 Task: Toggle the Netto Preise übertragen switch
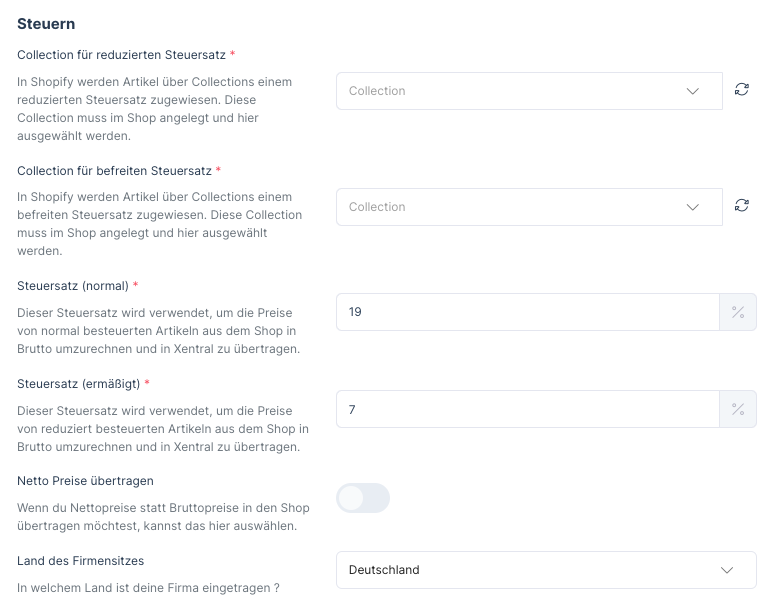362,498
